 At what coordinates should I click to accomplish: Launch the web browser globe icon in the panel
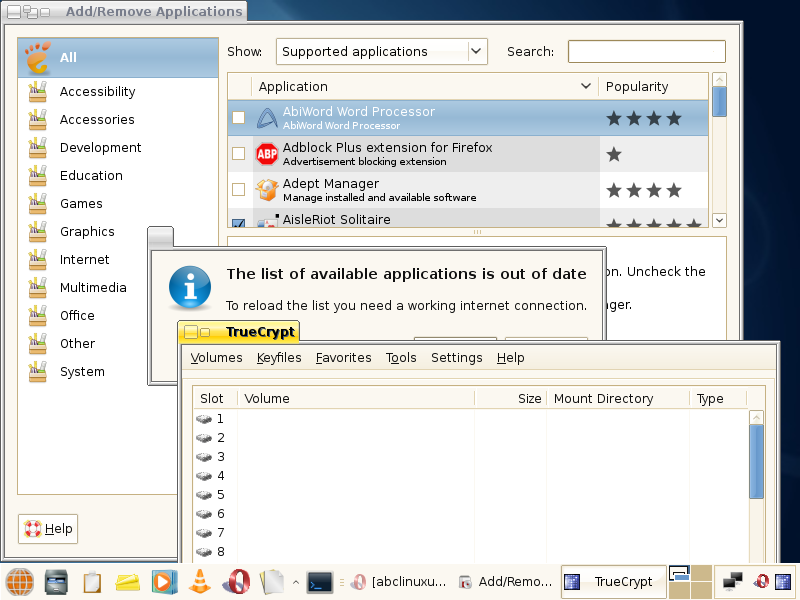click(20, 582)
